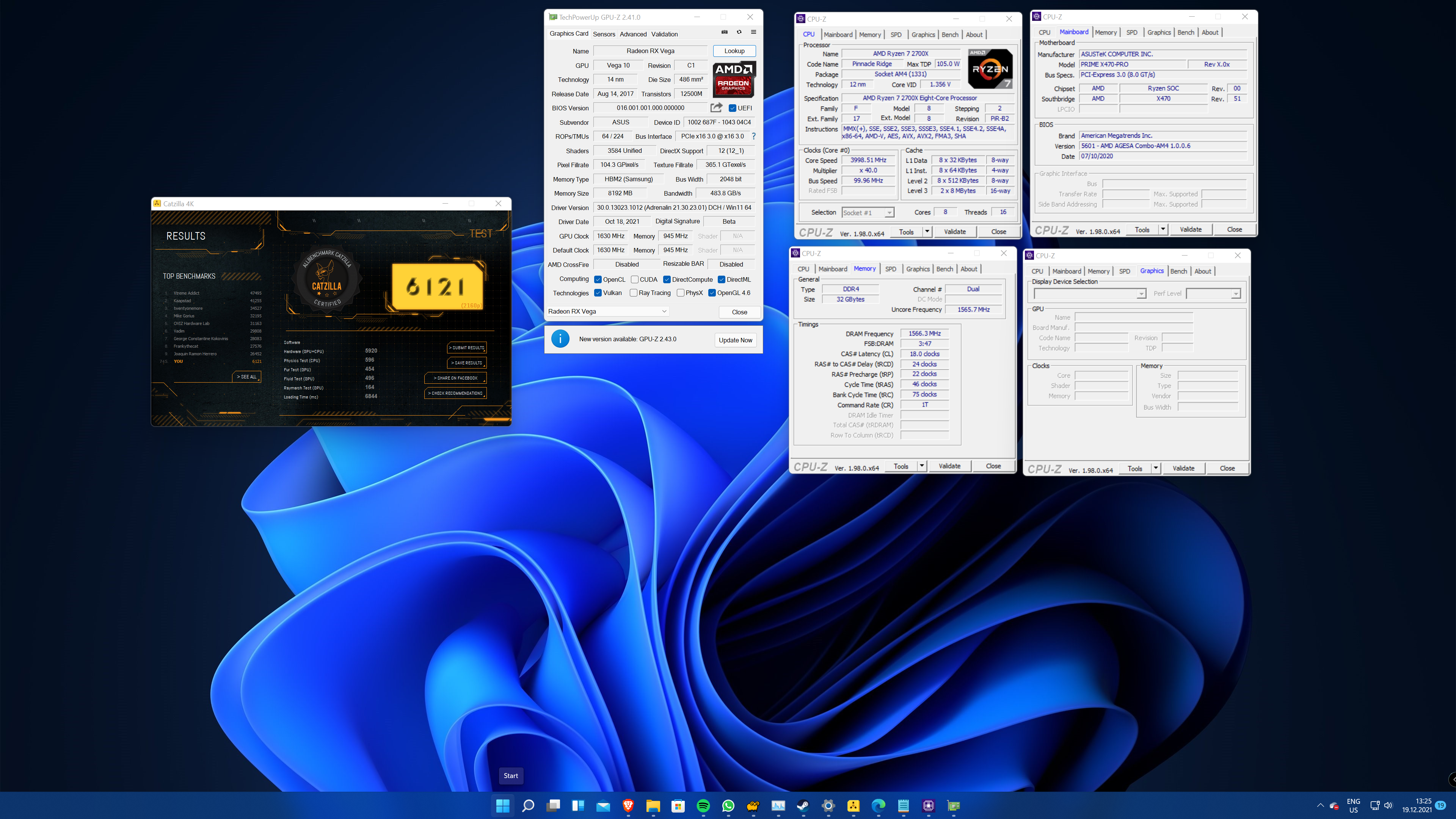Toggle the Vulkan checkbox
Viewport: 1456px width, 819px height.
(598, 293)
